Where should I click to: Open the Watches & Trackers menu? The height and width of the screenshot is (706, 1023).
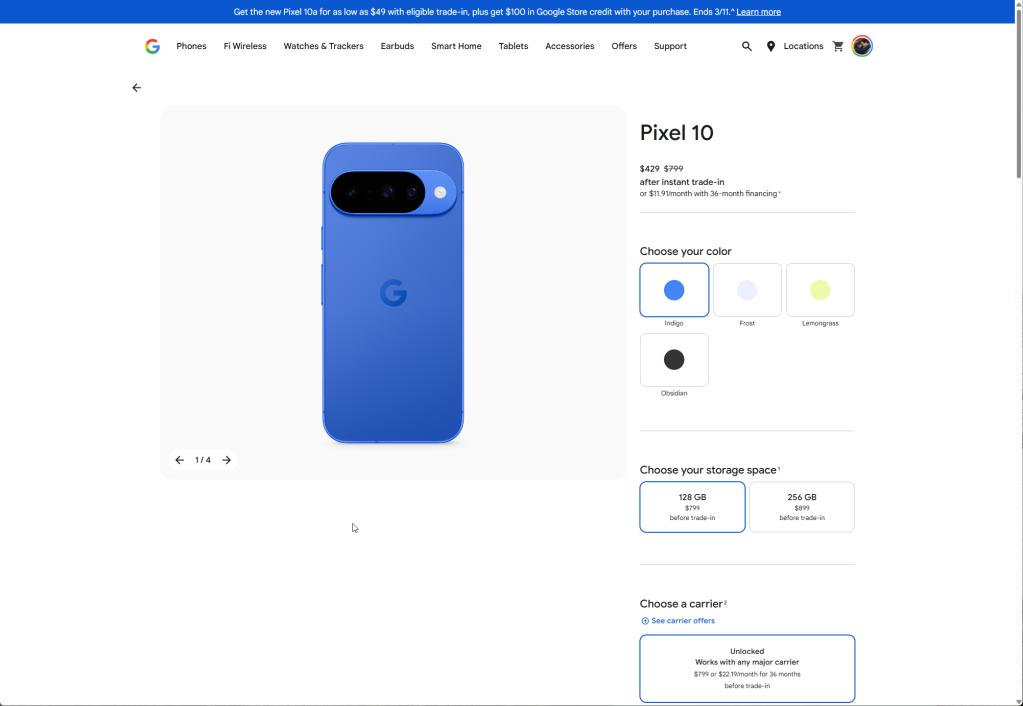(x=323, y=46)
